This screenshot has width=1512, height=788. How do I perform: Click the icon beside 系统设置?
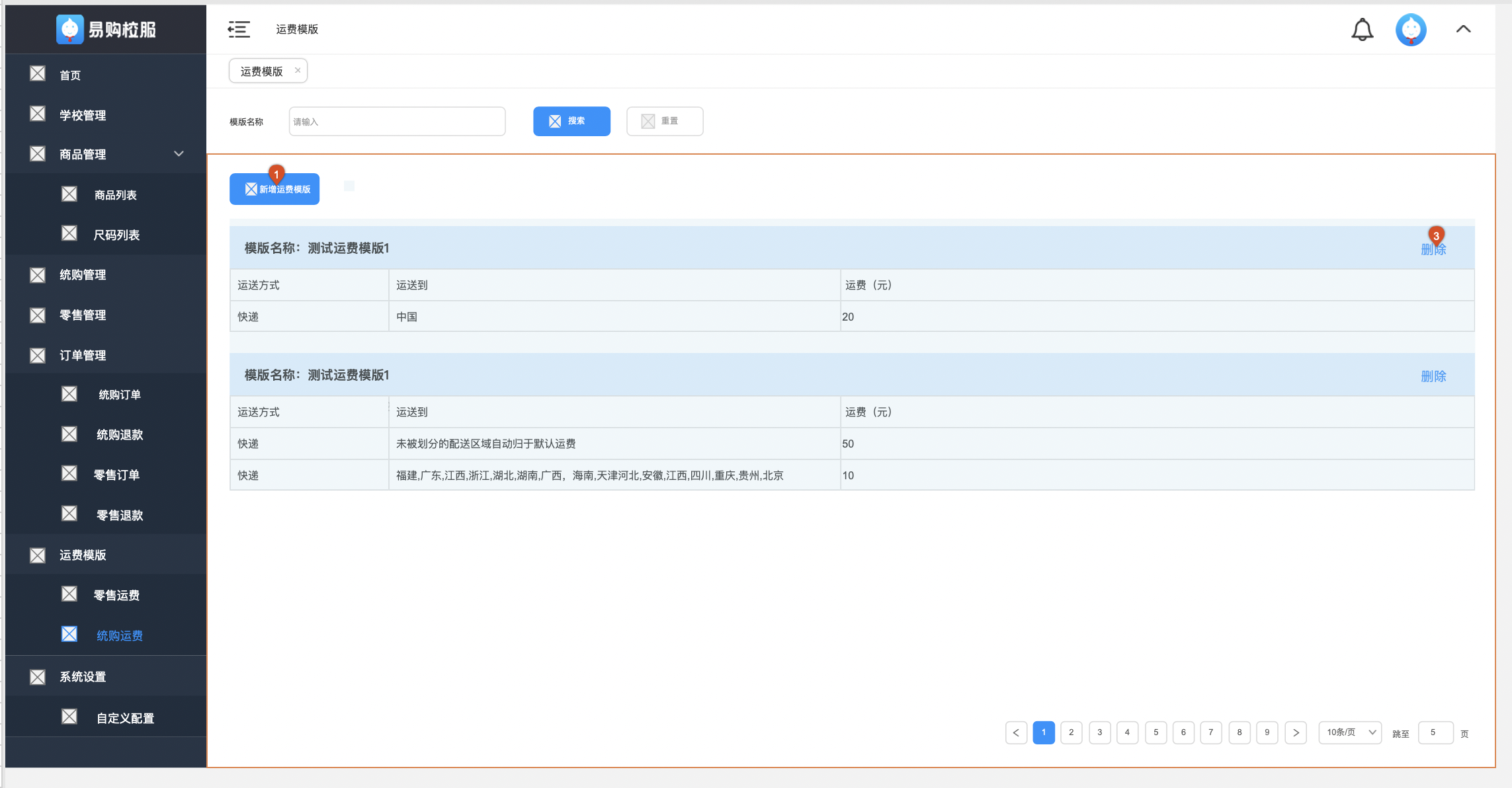(38, 677)
